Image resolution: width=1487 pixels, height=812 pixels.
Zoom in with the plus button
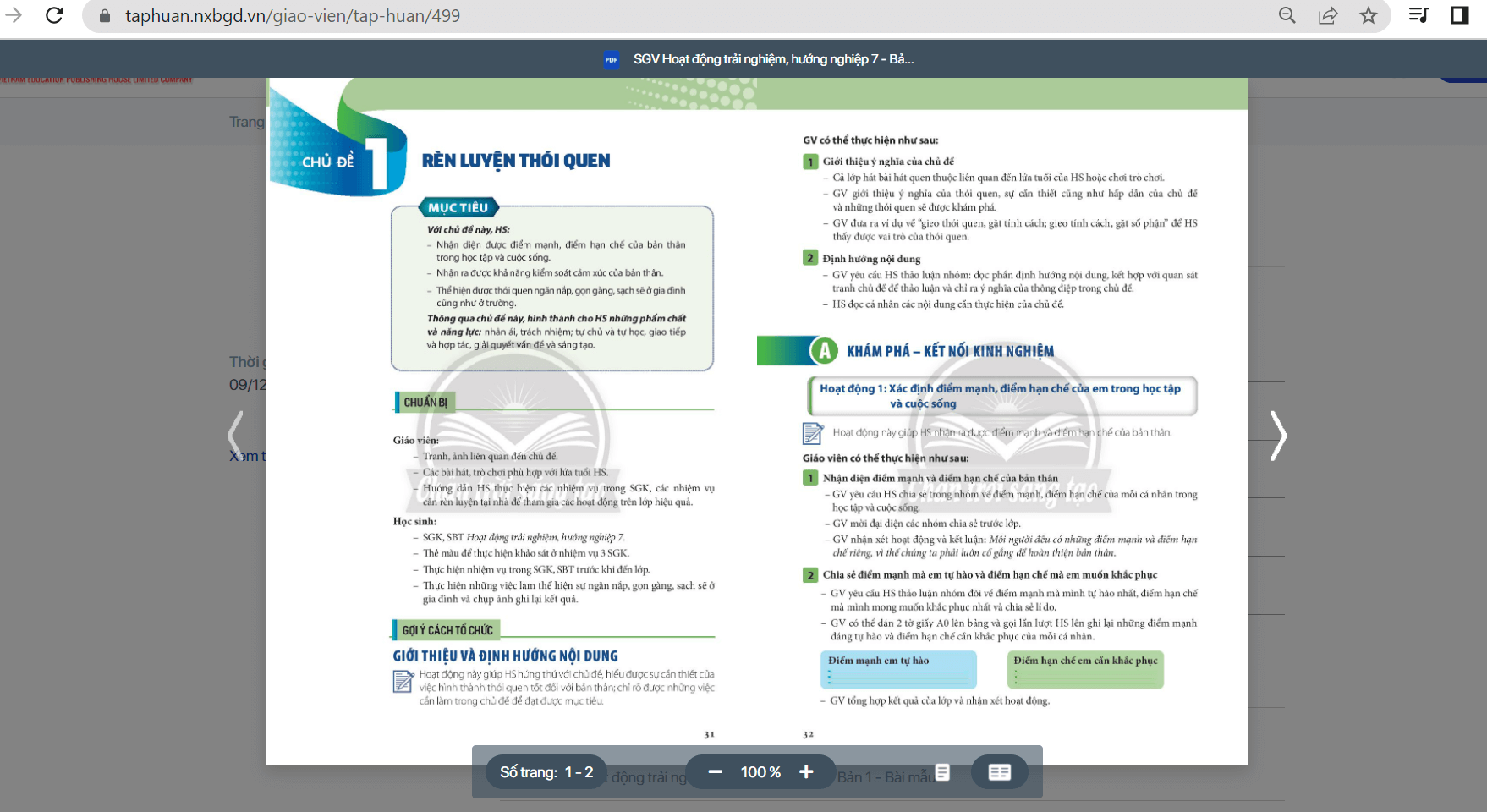click(x=806, y=772)
